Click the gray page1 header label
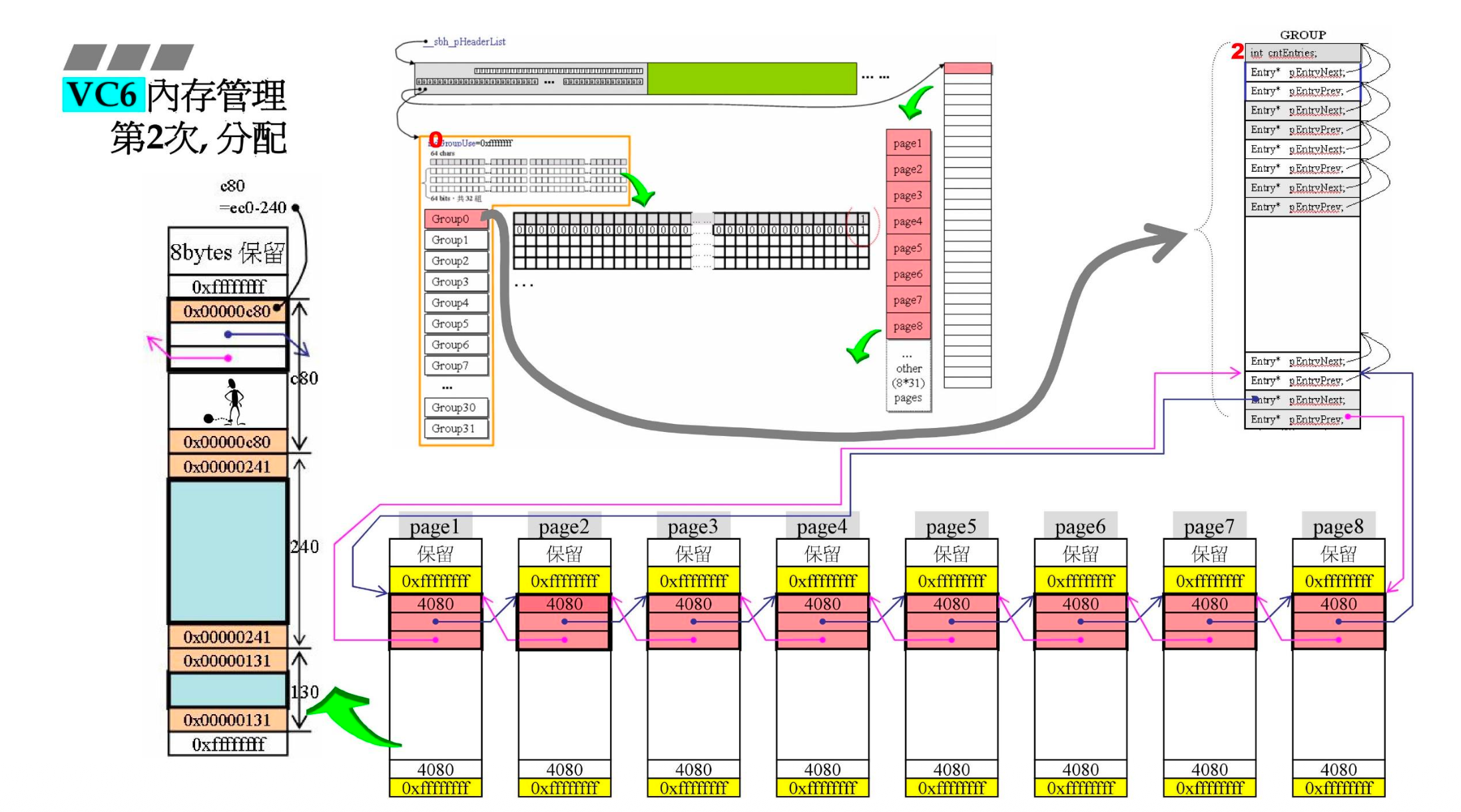Screen dimensions: 1461x812 click(x=436, y=526)
